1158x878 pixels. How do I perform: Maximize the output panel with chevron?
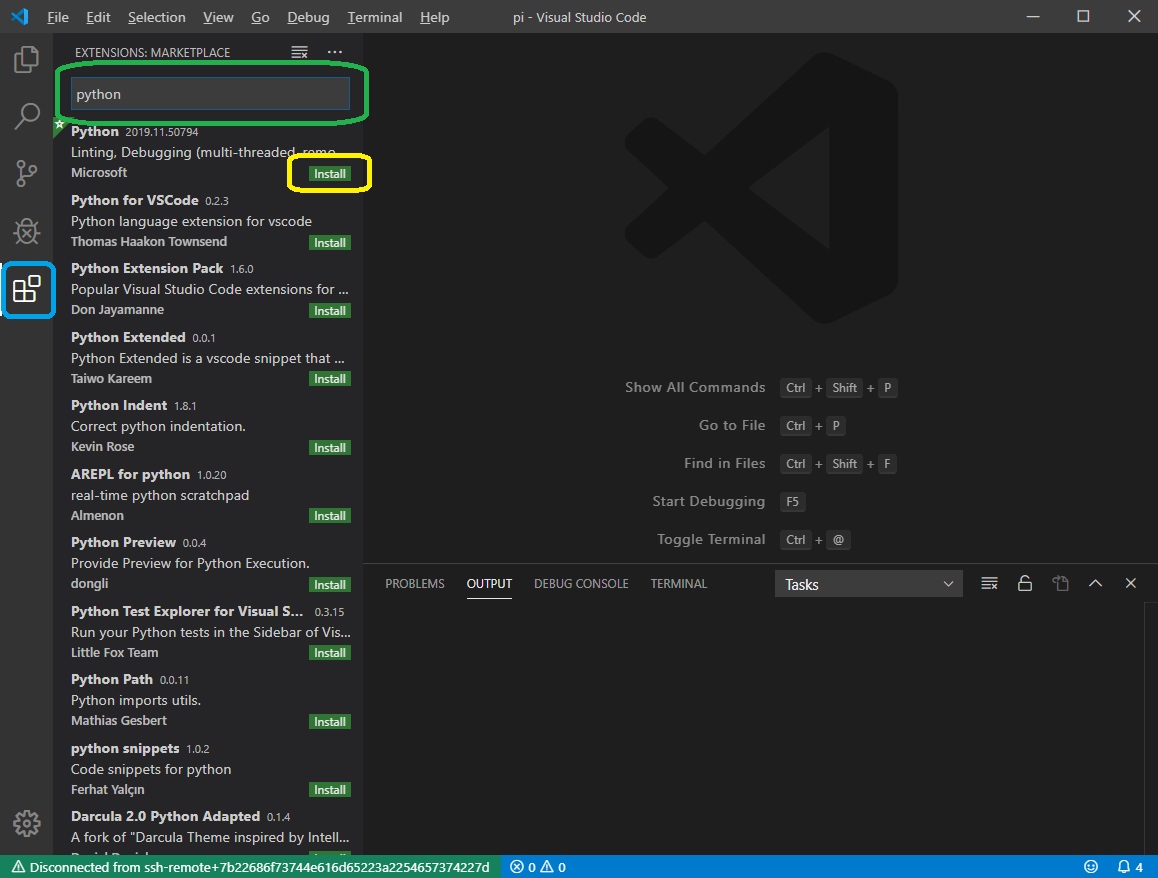(x=1095, y=583)
